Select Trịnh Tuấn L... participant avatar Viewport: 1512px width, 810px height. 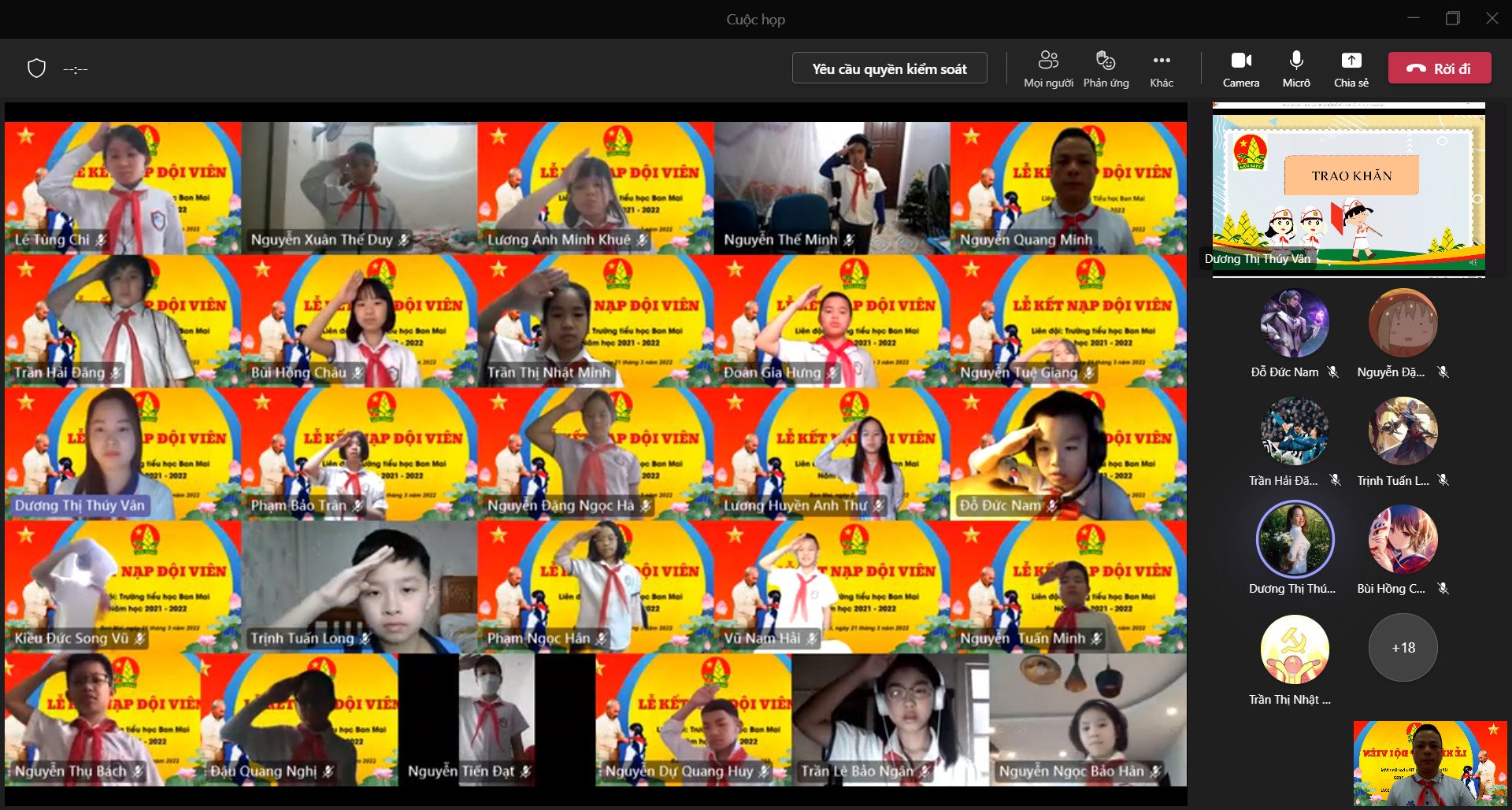(1403, 431)
